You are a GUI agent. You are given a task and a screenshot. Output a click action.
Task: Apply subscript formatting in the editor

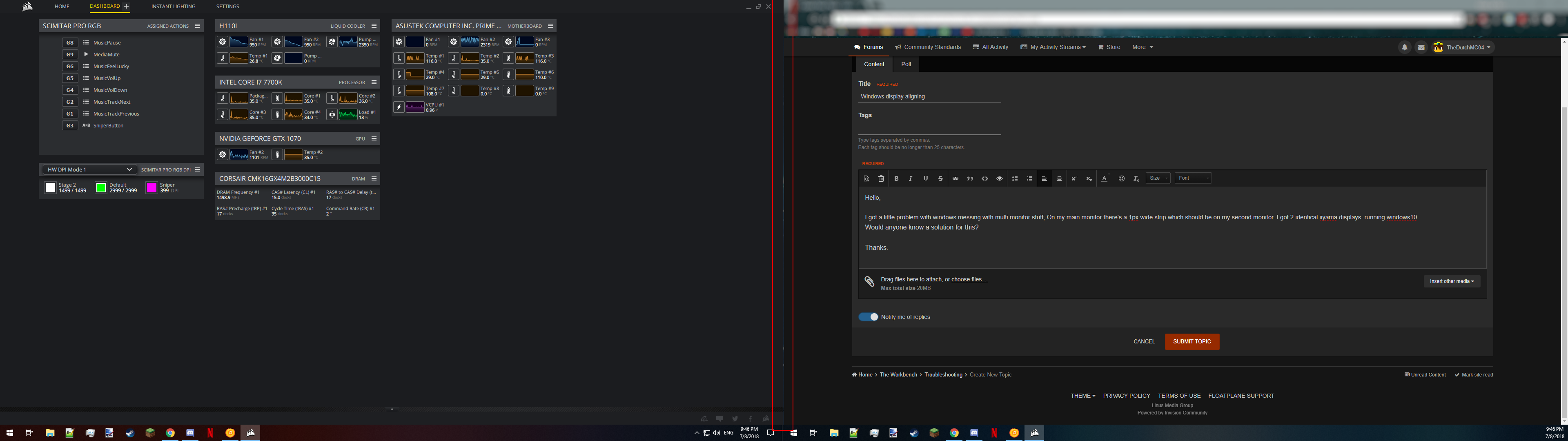point(1089,178)
